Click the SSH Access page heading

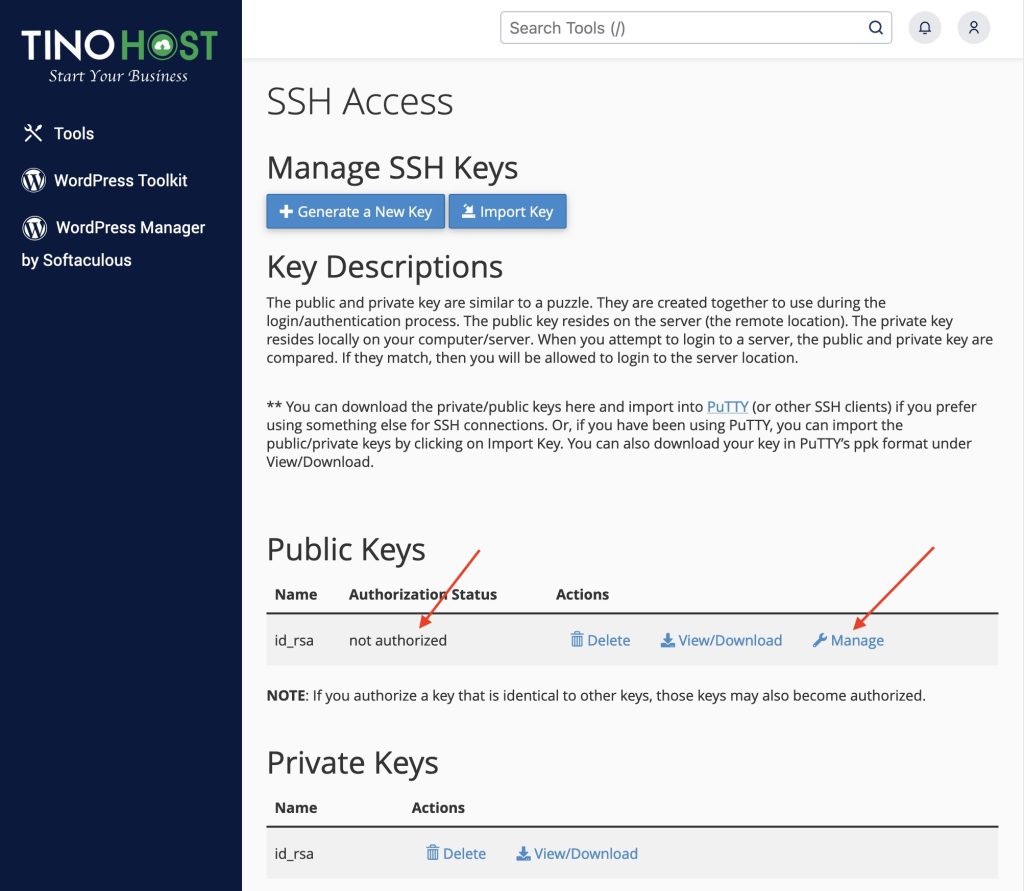pyautogui.click(x=360, y=102)
